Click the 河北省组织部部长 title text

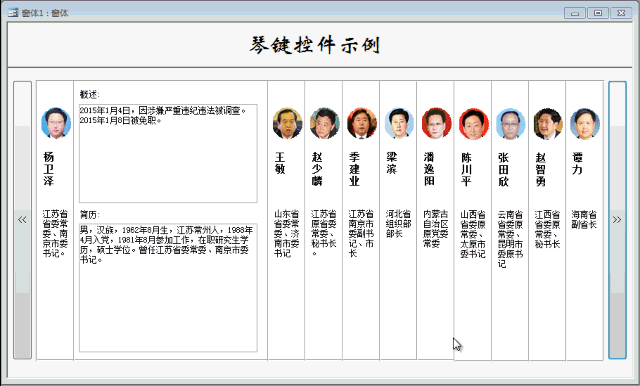point(398,224)
